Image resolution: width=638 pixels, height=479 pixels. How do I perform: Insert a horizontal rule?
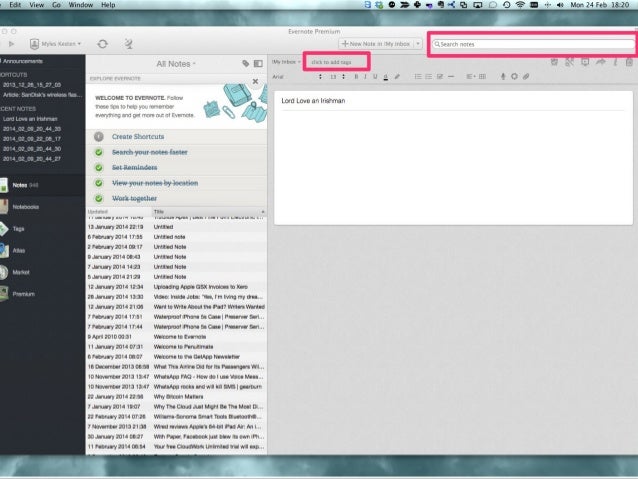click(451, 77)
